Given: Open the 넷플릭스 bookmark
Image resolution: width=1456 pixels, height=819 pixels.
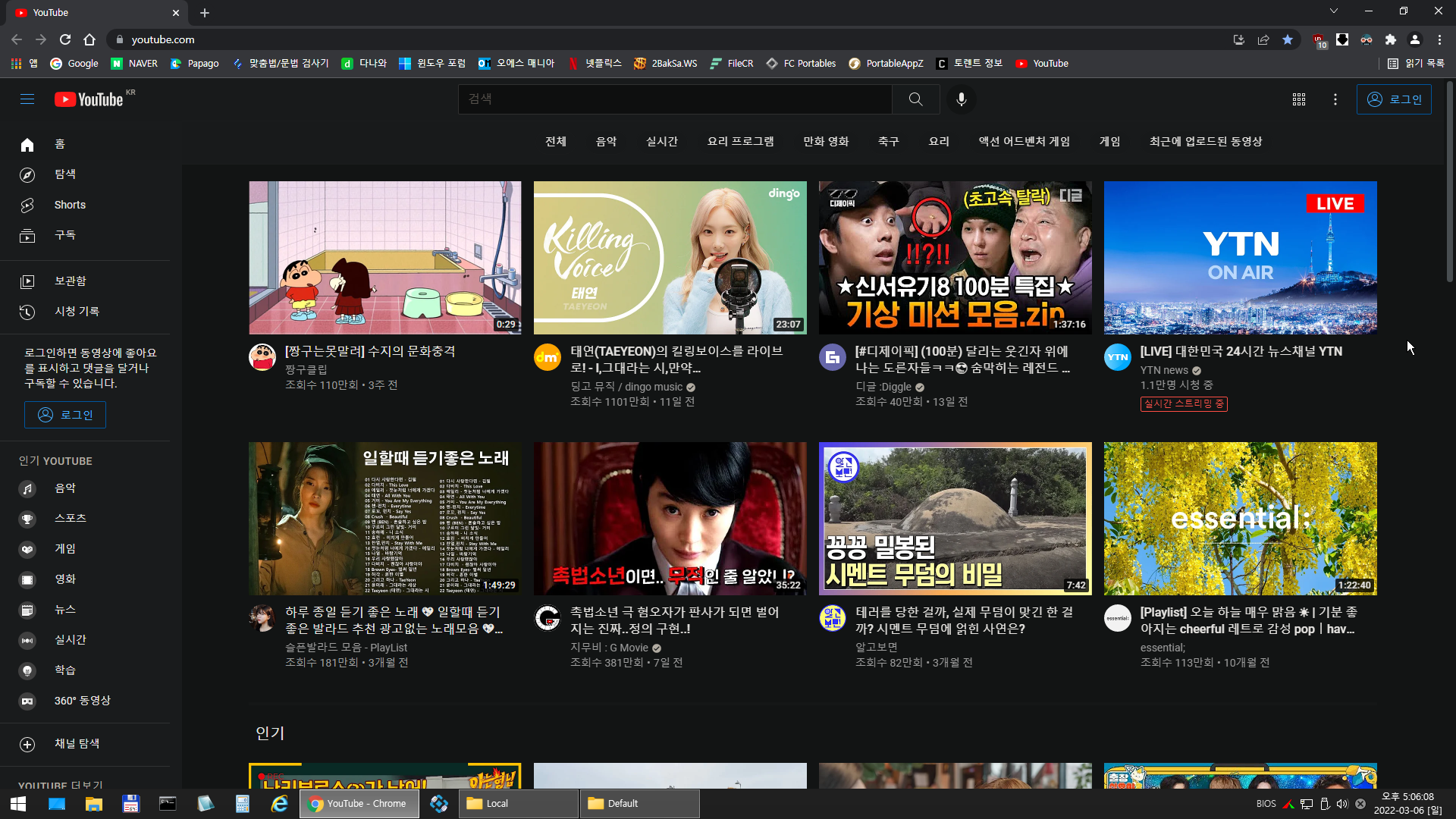Looking at the screenshot, I should pos(595,64).
